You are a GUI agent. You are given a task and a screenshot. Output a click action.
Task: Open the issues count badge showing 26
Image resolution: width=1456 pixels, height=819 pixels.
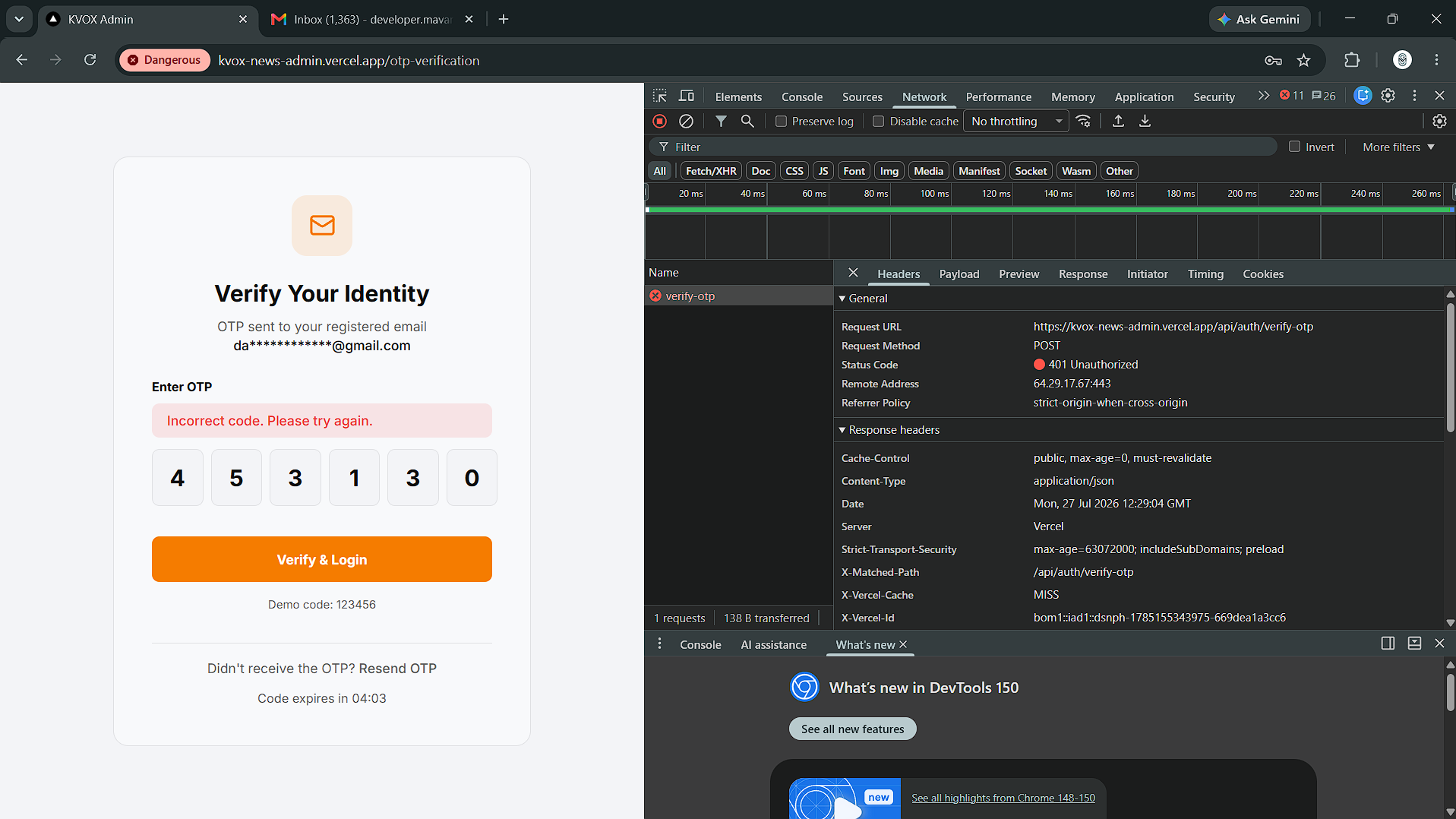click(x=1324, y=96)
